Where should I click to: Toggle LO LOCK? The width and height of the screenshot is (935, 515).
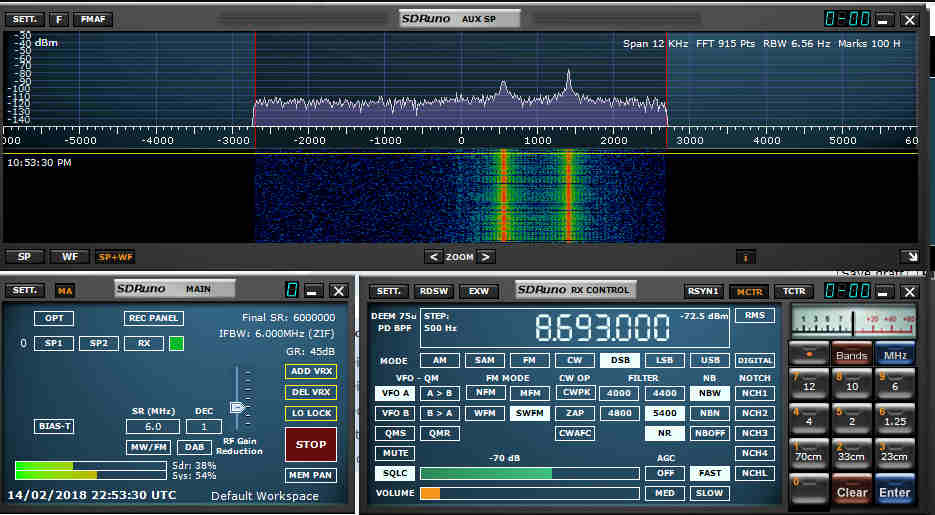tap(311, 413)
